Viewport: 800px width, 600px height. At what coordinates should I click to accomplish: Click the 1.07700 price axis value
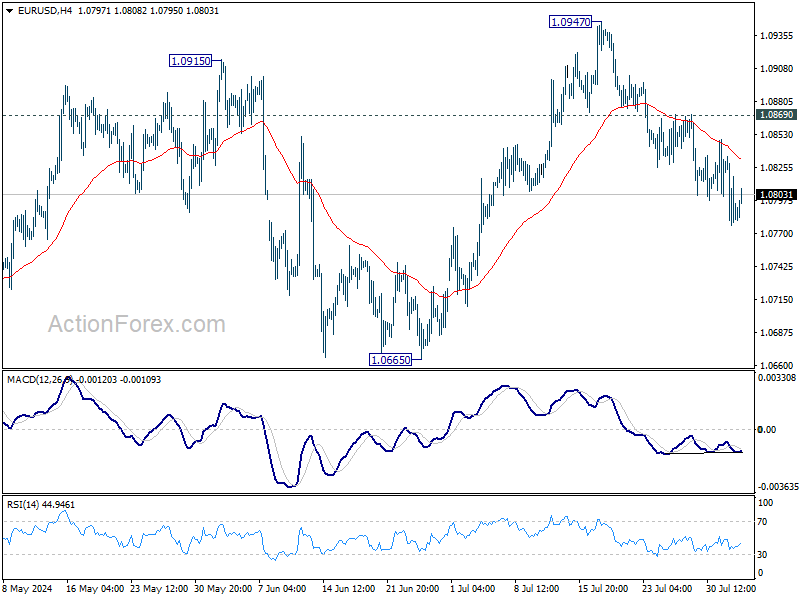pos(777,234)
